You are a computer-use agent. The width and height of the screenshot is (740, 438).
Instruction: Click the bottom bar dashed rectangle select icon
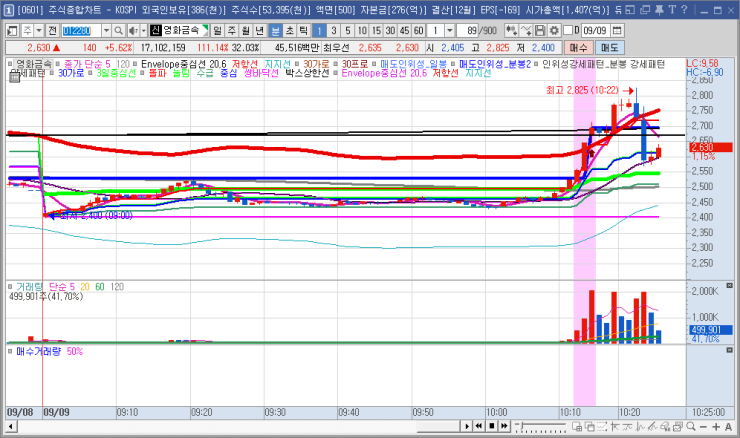pos(602,427)
